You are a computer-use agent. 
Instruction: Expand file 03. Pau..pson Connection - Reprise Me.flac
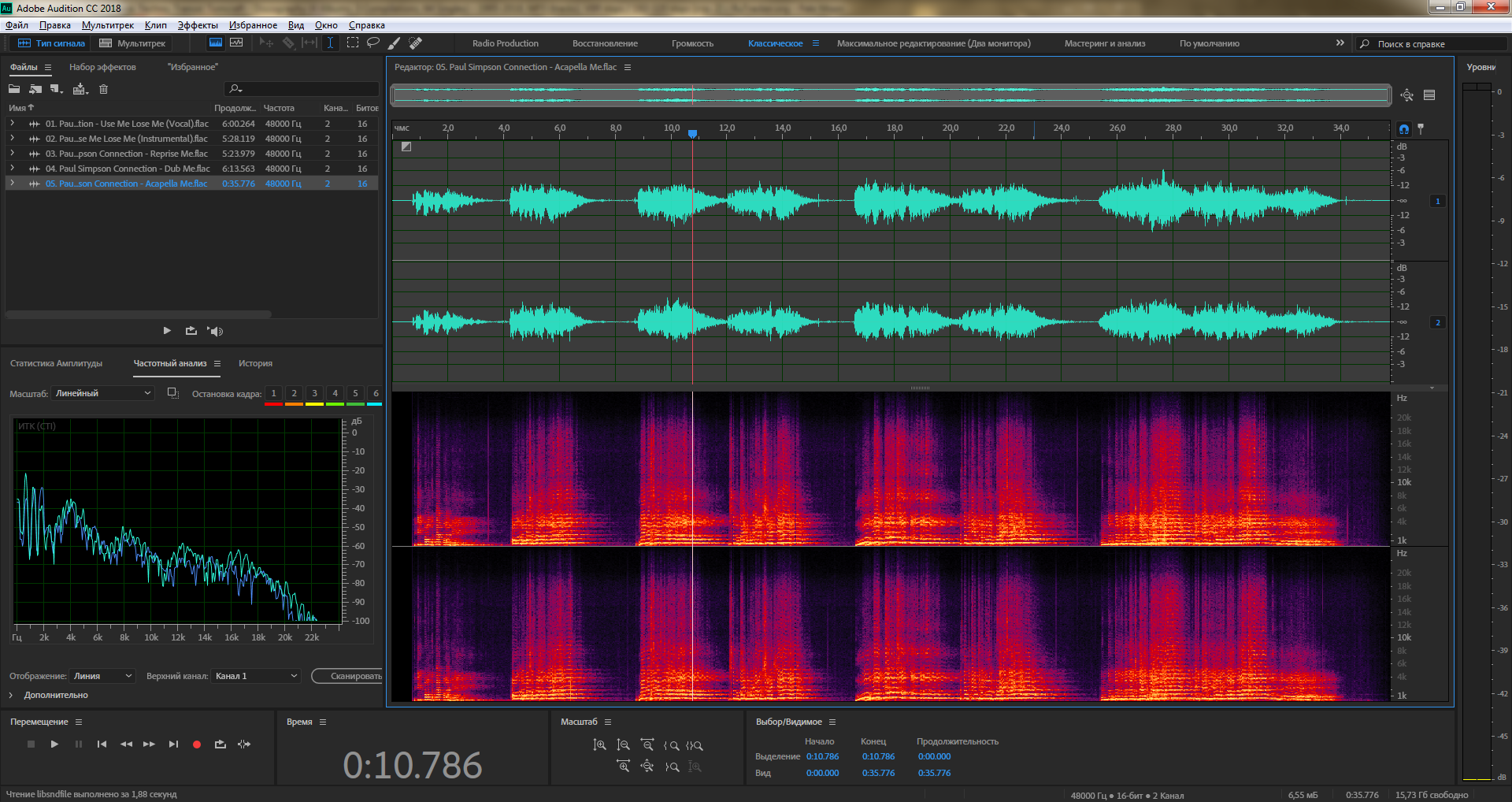pos(12,154)
